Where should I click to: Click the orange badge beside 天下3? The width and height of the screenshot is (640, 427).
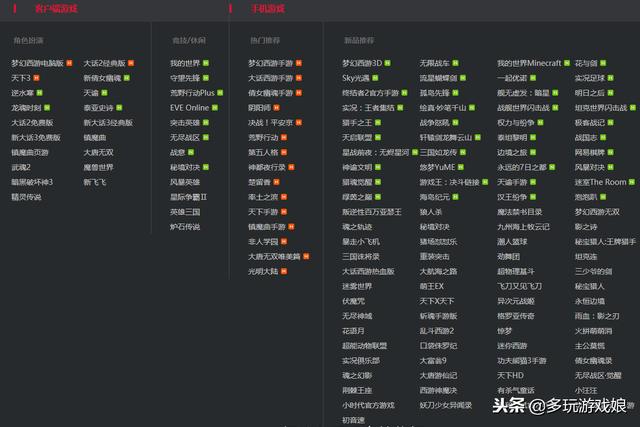click(x=36, y=78)
